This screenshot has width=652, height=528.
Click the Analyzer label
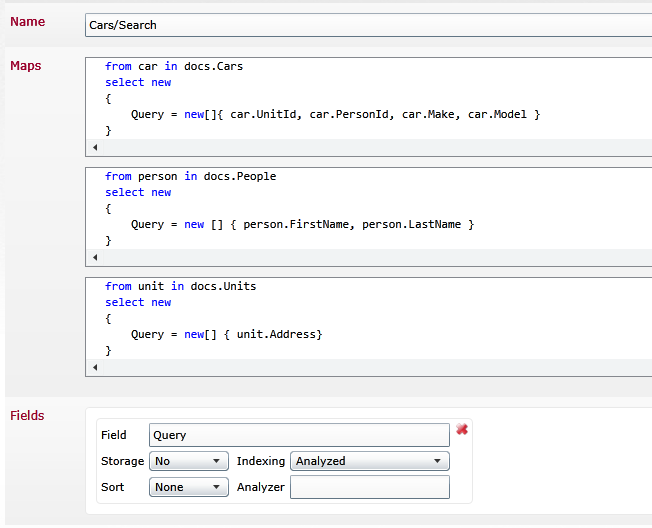coord(261,487)
